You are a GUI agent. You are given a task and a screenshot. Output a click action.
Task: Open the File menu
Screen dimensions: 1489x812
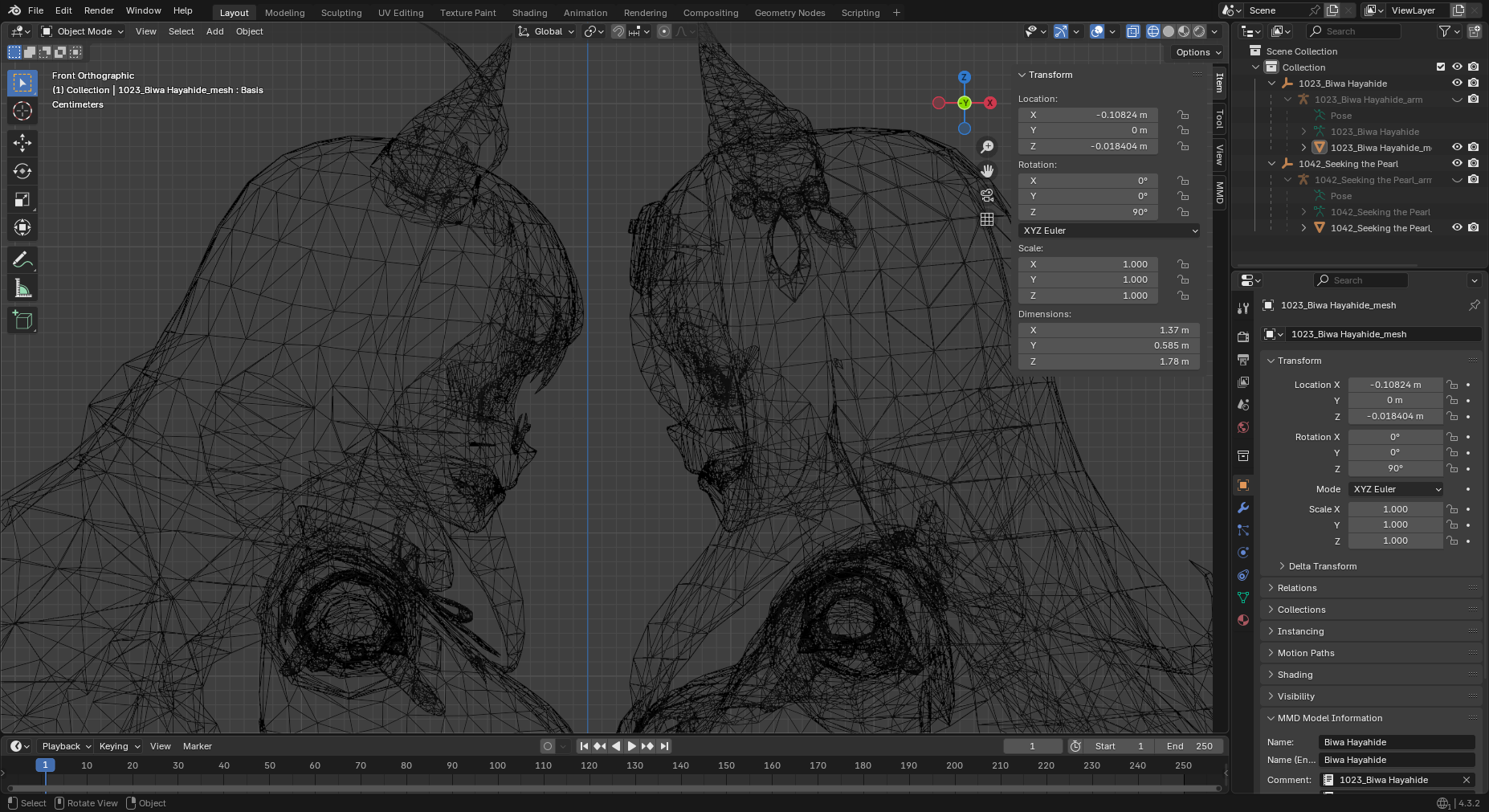(35, 10)
